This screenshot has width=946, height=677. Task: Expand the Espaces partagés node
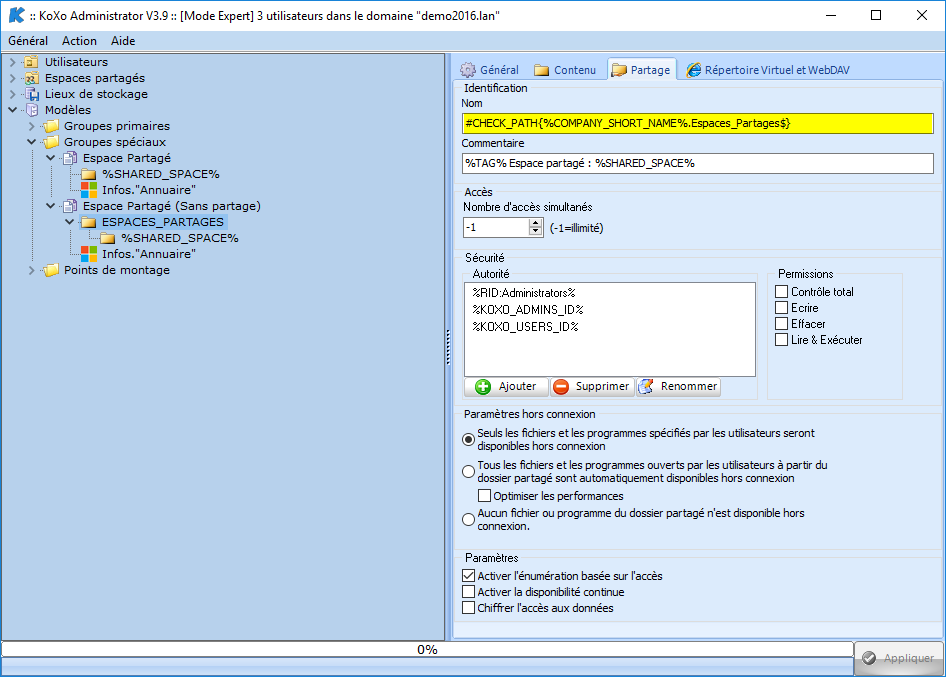click(x=13, y=78)
